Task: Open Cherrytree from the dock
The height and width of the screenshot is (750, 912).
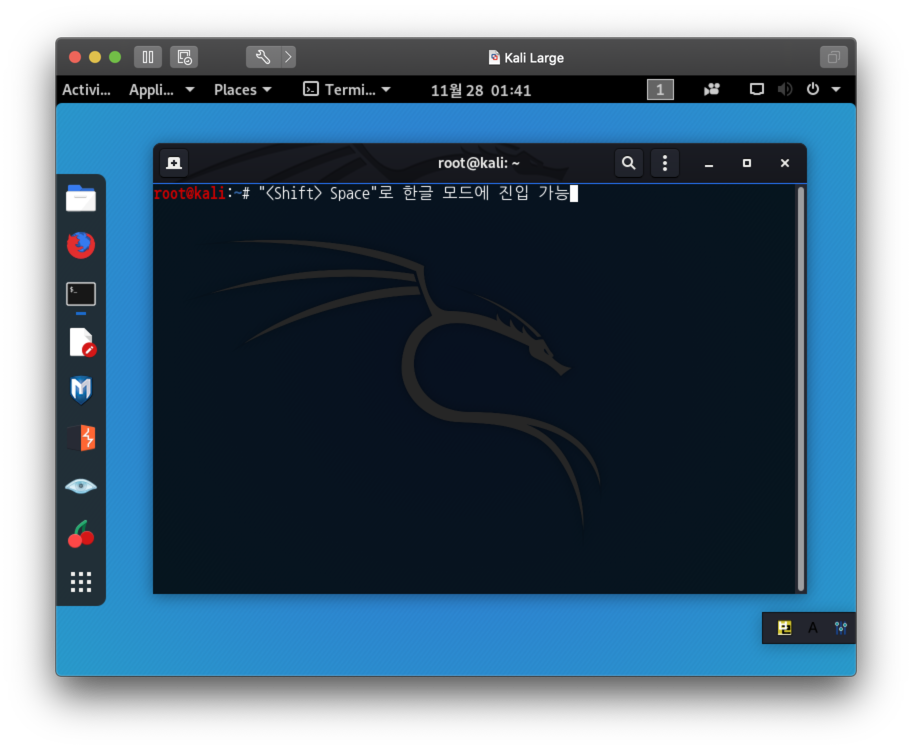Action: click(x=81, y=534)
